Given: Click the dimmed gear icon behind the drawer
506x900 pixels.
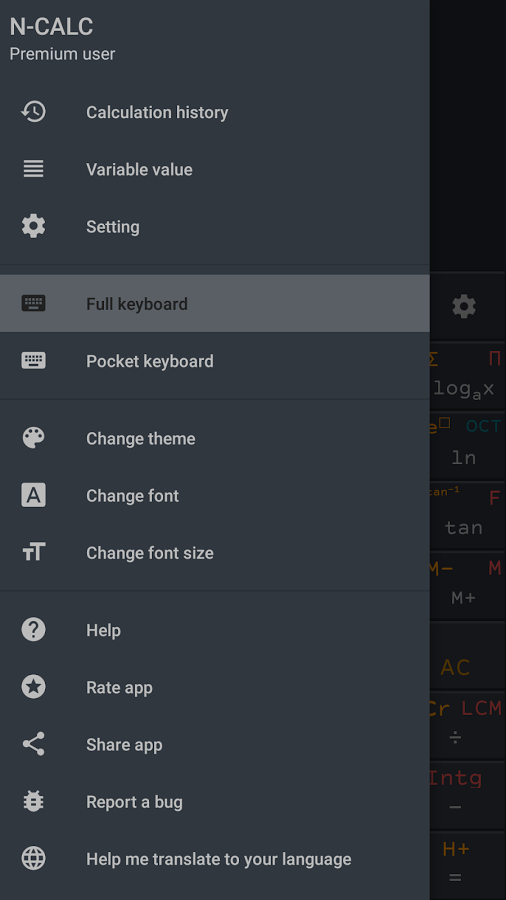Looking at the screenshot, I should tap(464, 307).
